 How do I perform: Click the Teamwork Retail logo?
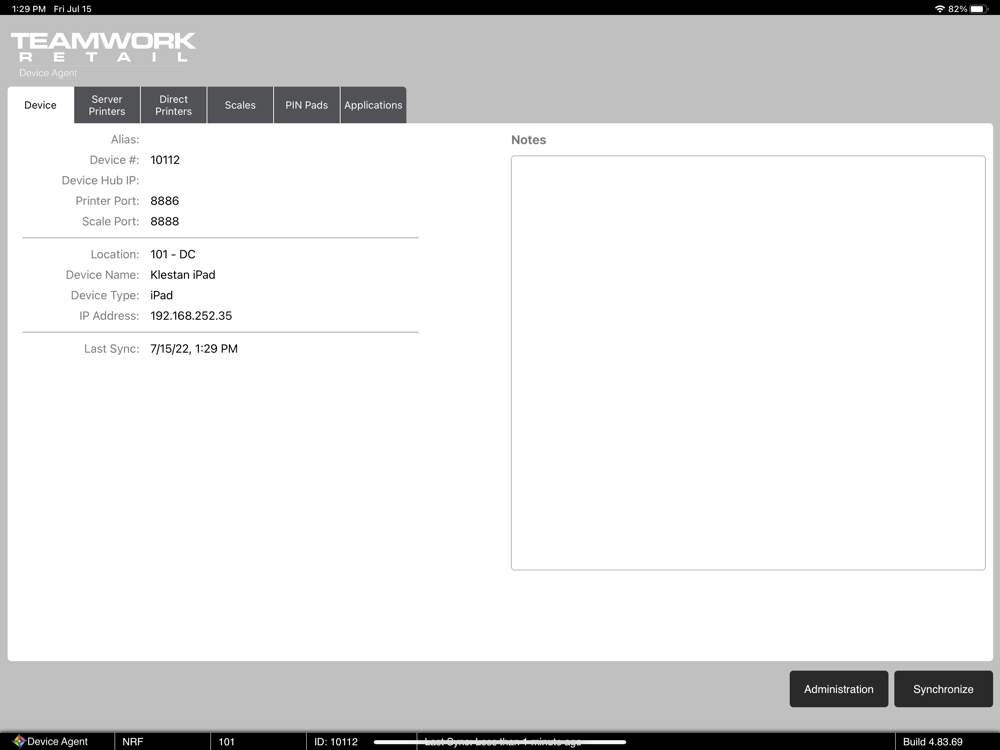103,48
